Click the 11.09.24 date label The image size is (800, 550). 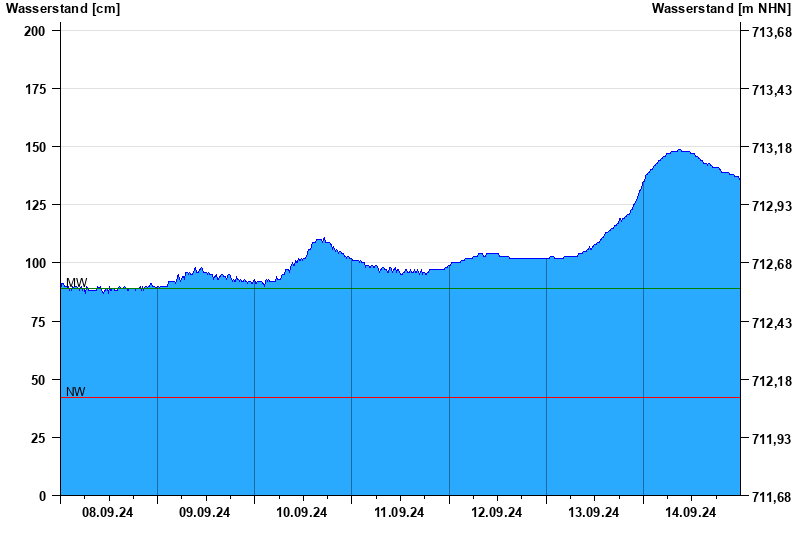399,512
